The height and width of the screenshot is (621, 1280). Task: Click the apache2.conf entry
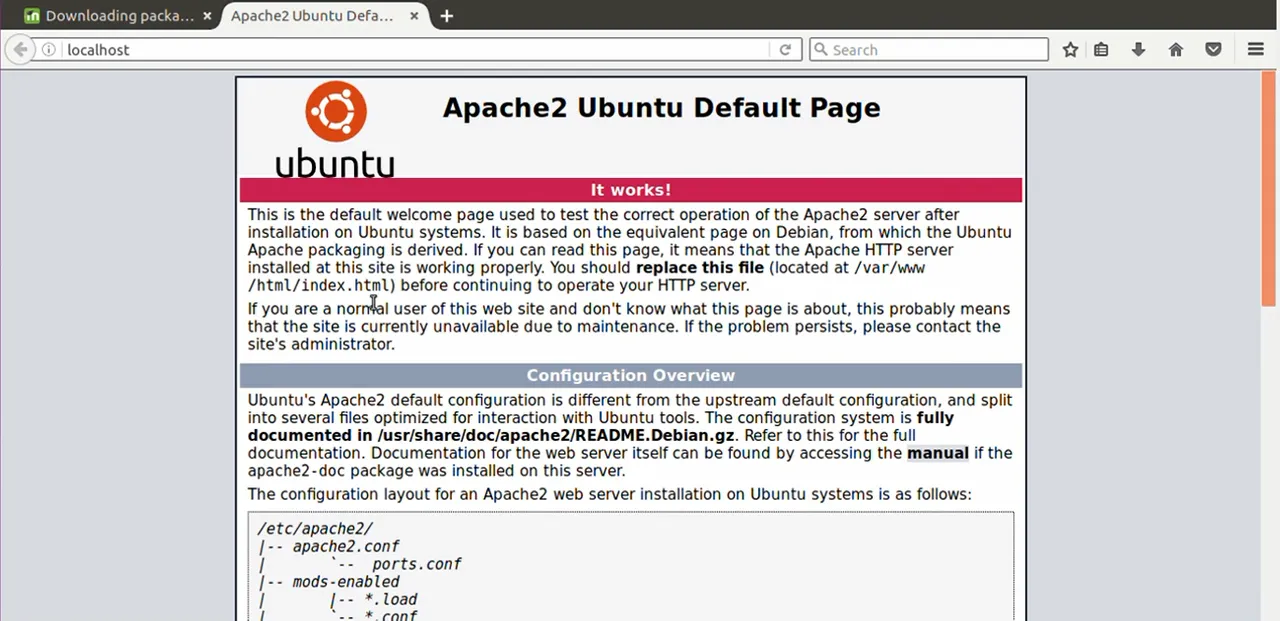pyautogui.click(x=346, y=547)
